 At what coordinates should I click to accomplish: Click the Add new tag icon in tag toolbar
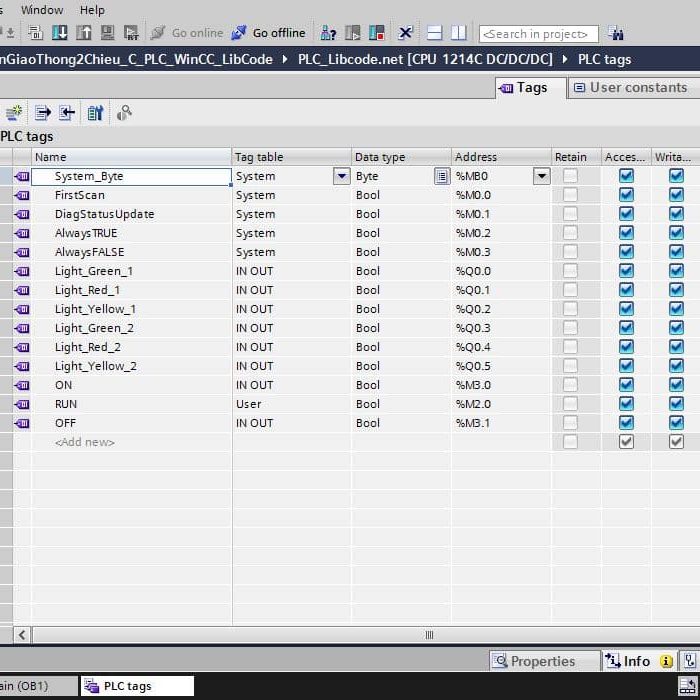pyautogui.click(x=13, y=112)
